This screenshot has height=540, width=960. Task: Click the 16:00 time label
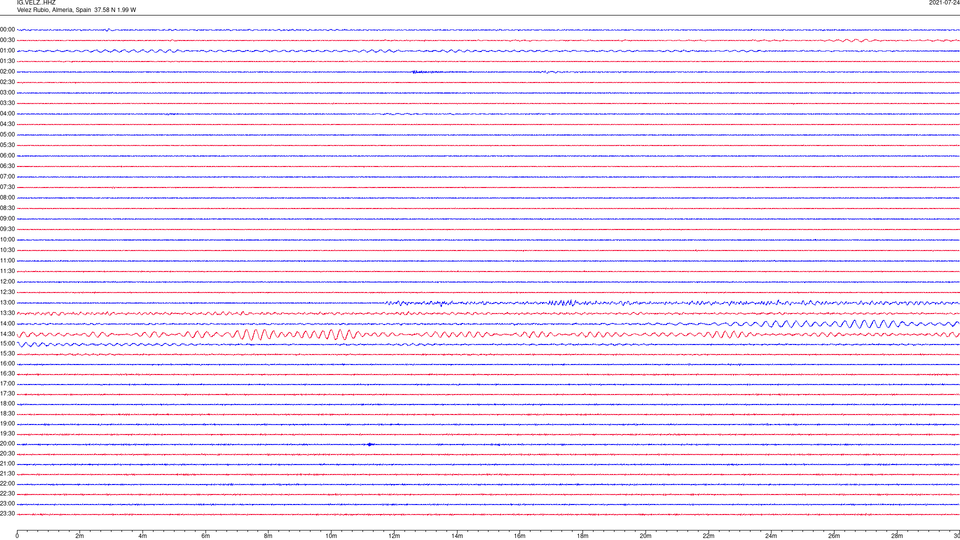click(7, 364)
